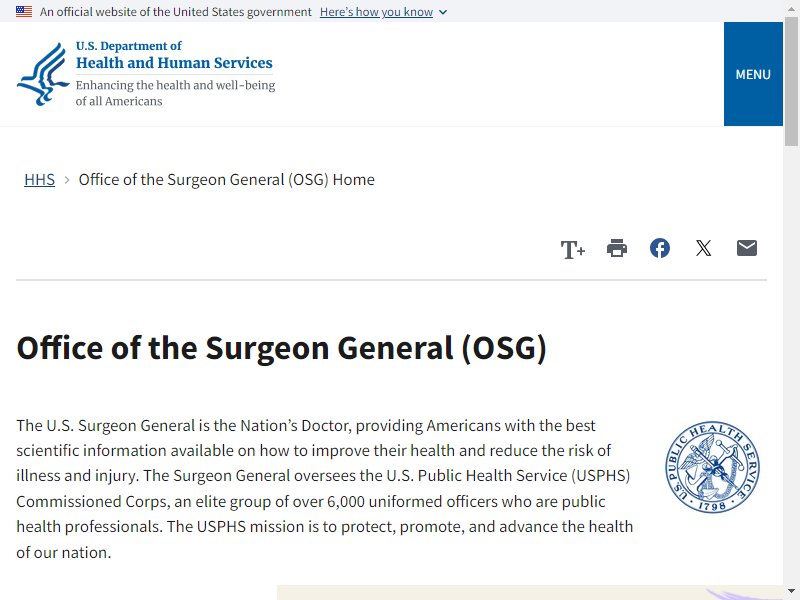Click "Enhancing the health and well-being" tagline
800x600 pixels.
(176, 85)
